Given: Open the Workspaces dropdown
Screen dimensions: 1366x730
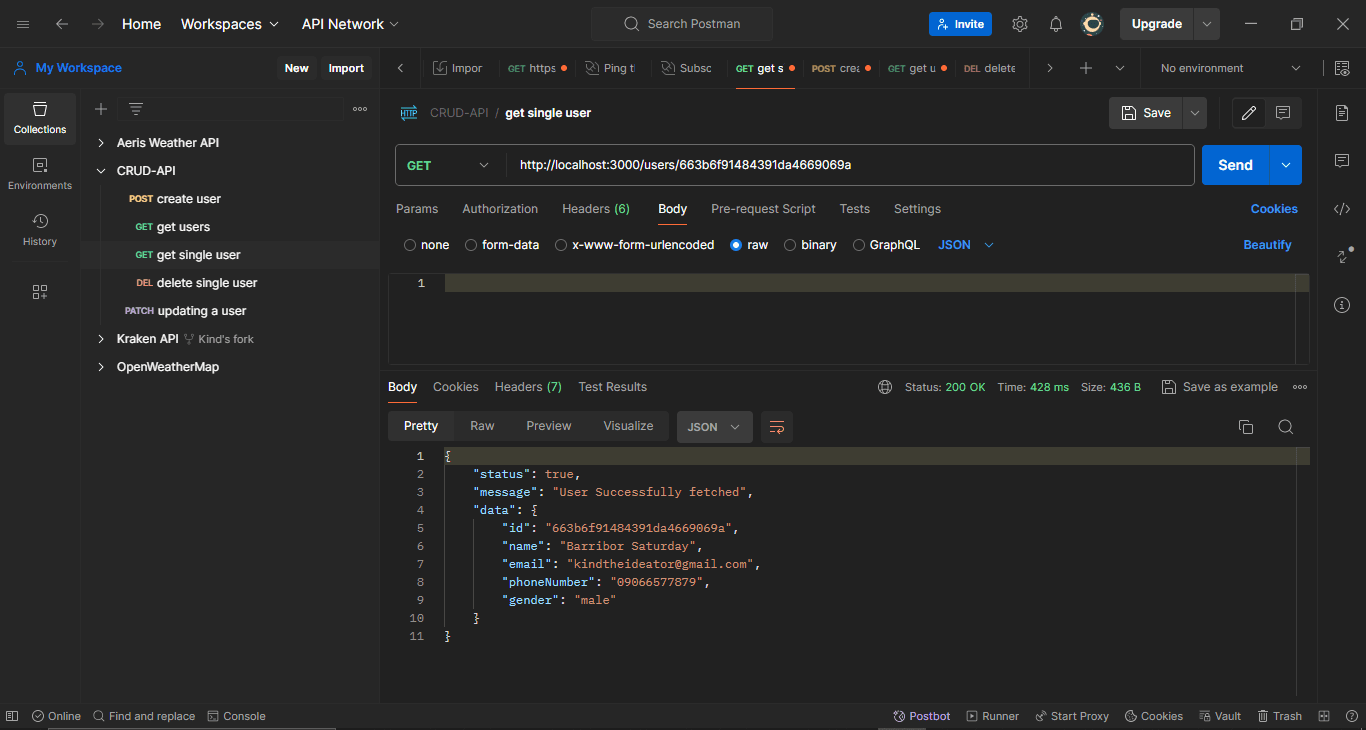Looking at the screenshot, I should (228, 24).
